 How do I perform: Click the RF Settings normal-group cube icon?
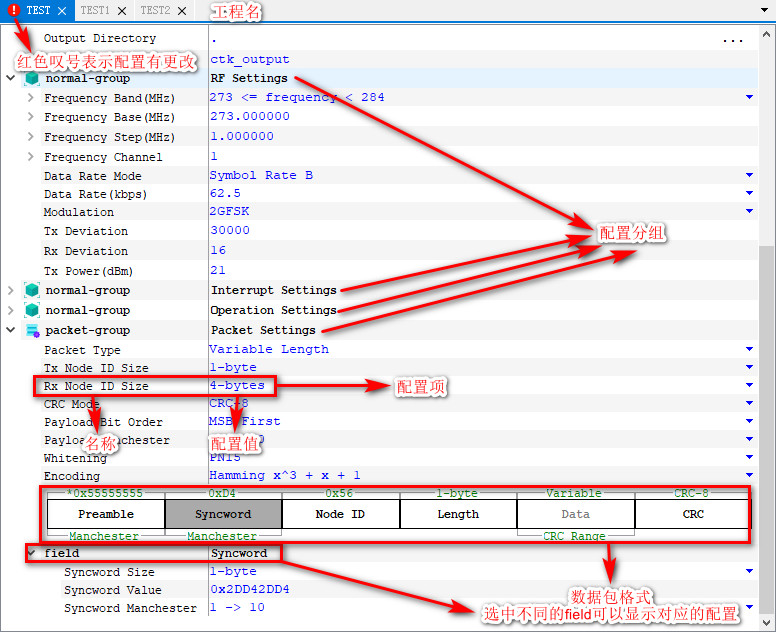[x=32, y=78]
